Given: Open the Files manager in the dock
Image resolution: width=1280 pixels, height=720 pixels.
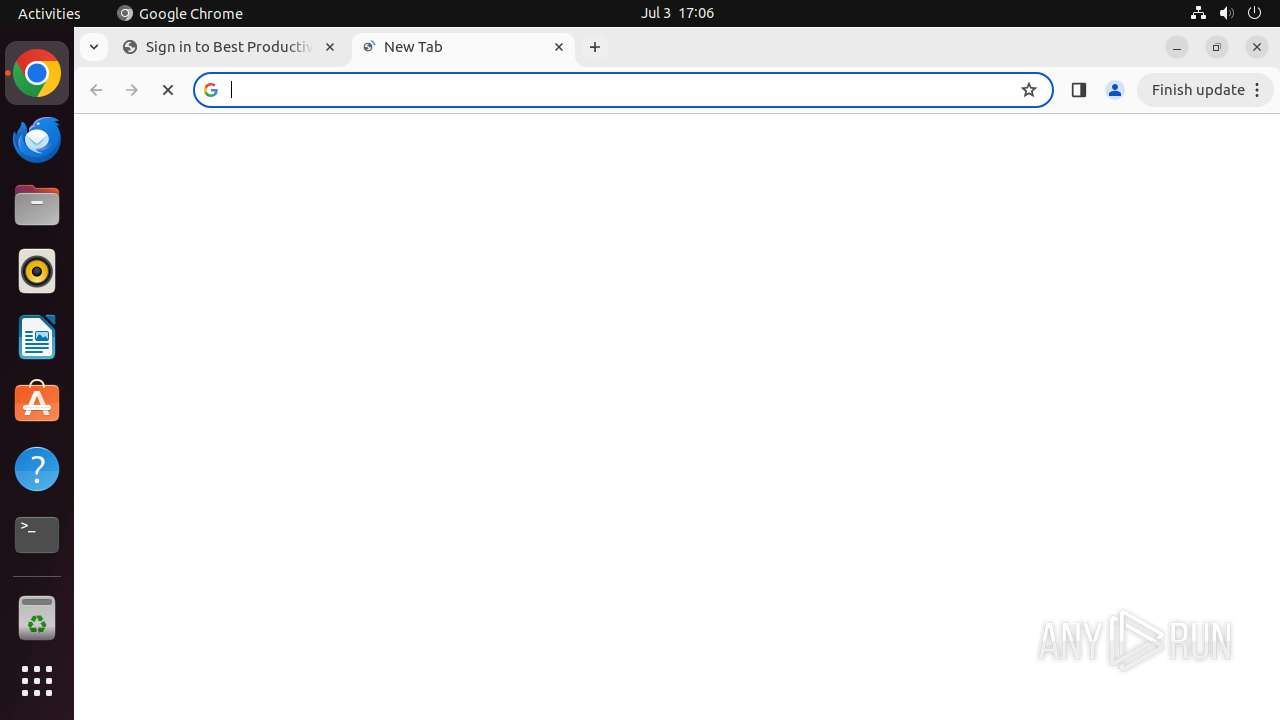Looking at the screenshot, I should 37,205.
